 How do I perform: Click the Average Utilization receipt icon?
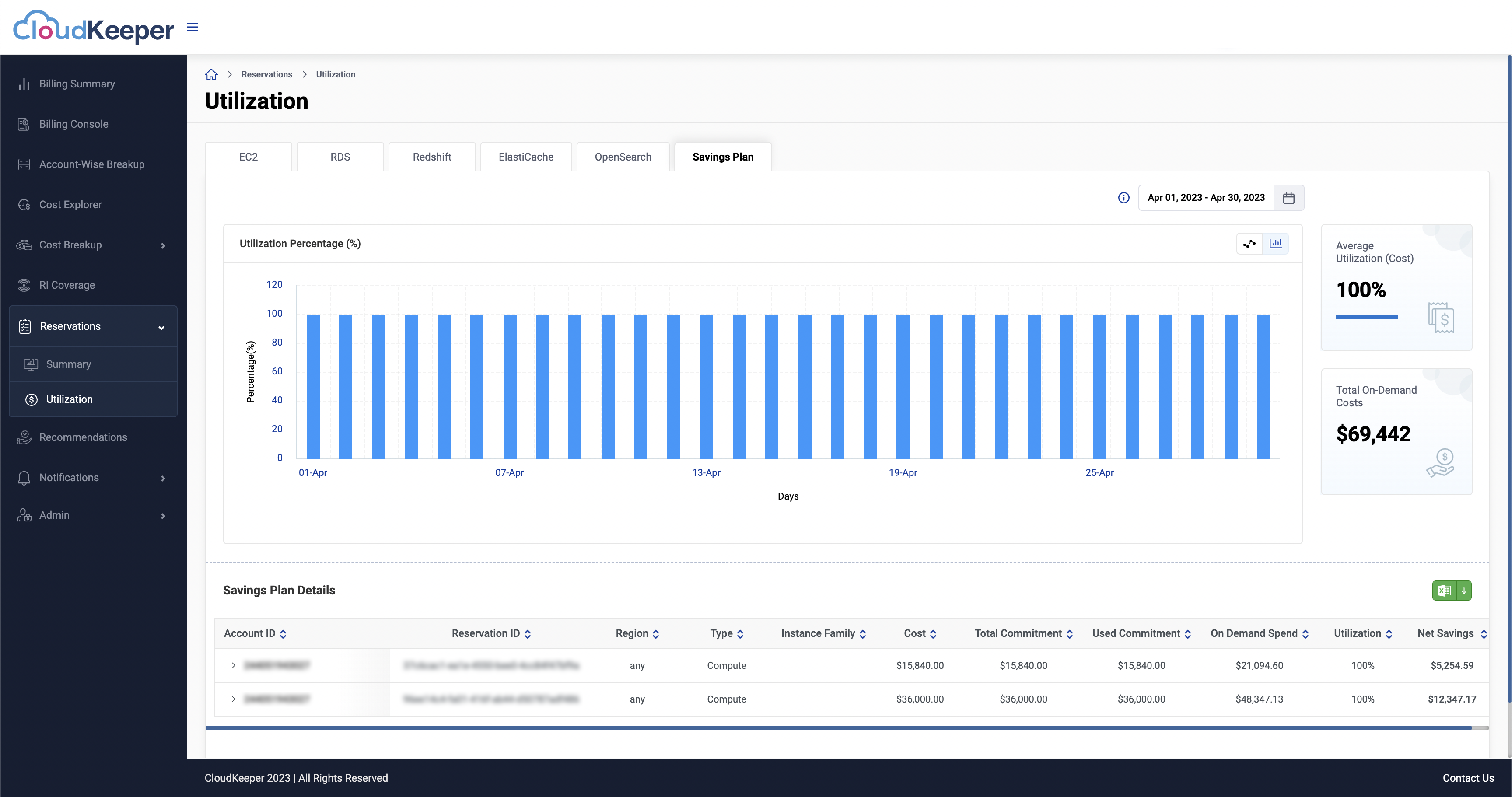[x=1441, y=318]
